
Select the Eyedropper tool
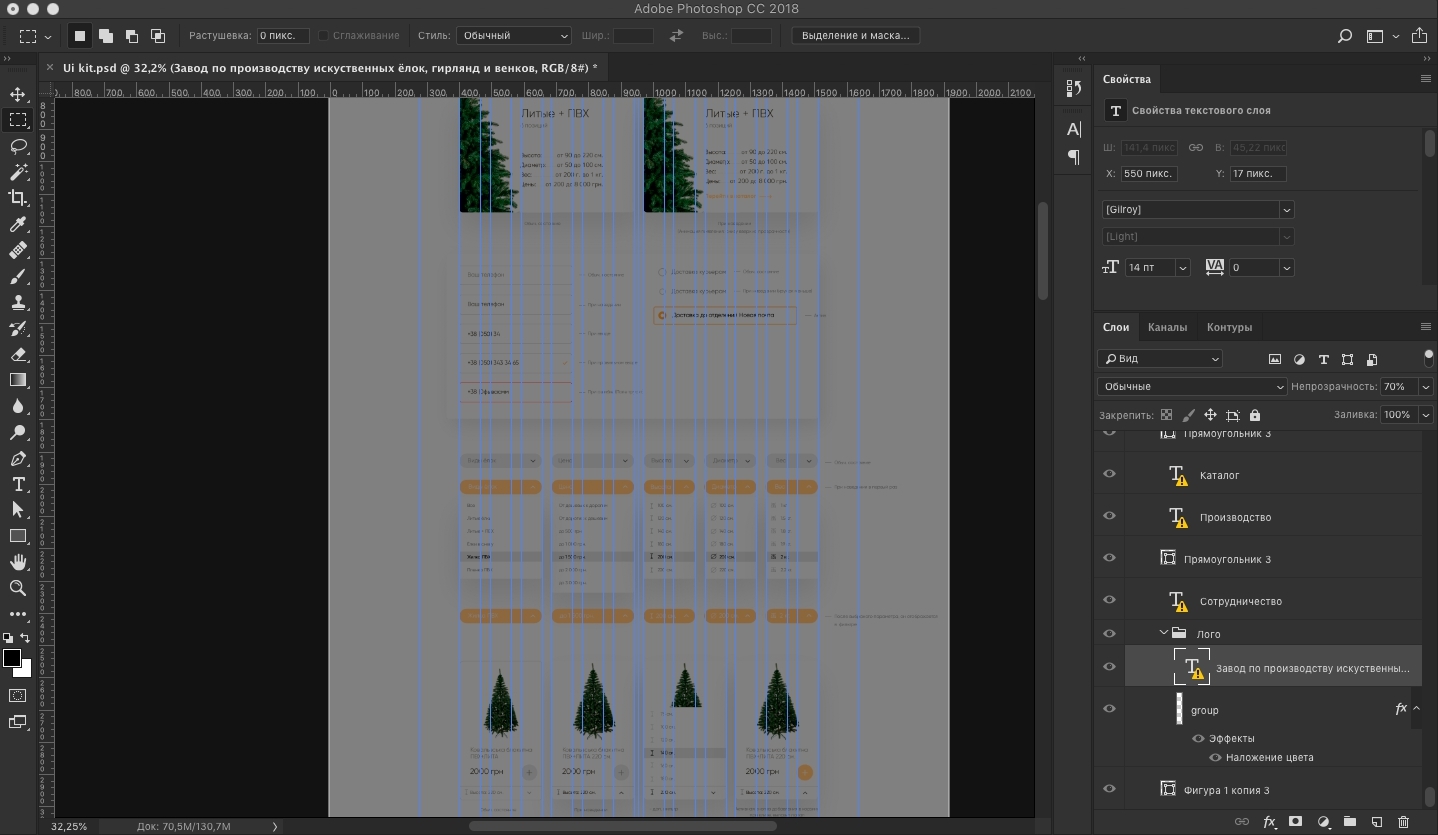(18, 224)
